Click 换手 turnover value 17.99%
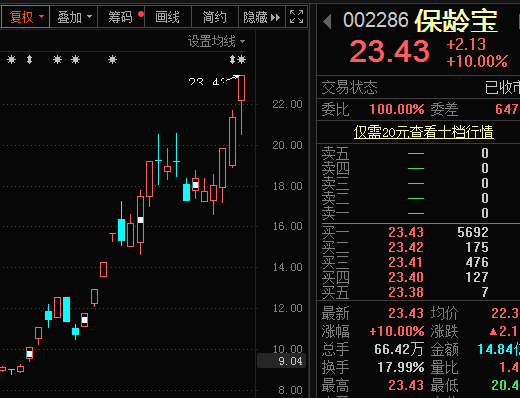This screenshot has height=398, width=520. click(x=401, y=367)
